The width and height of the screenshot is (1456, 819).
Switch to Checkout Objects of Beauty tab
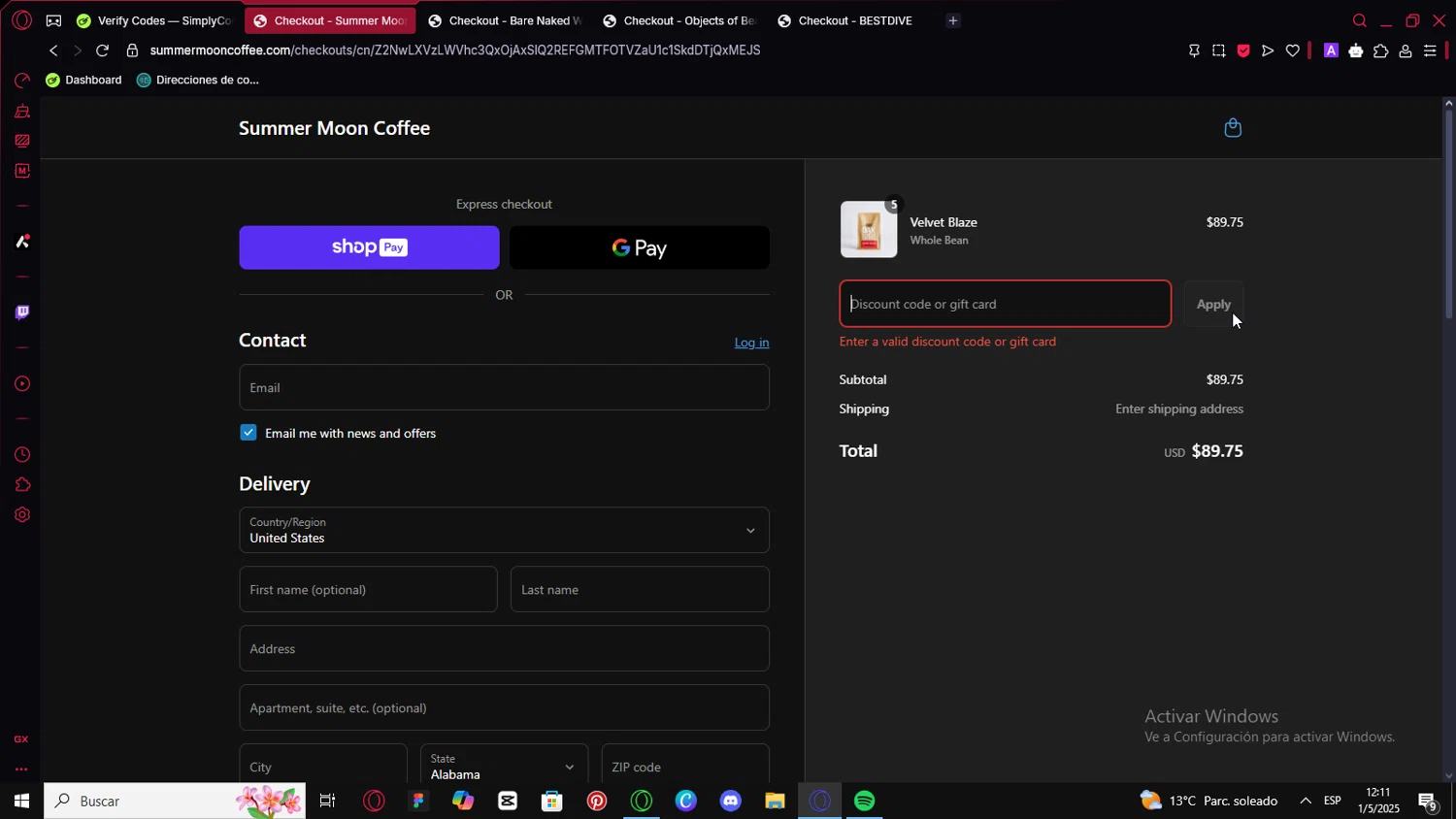[x=679, y=20]
